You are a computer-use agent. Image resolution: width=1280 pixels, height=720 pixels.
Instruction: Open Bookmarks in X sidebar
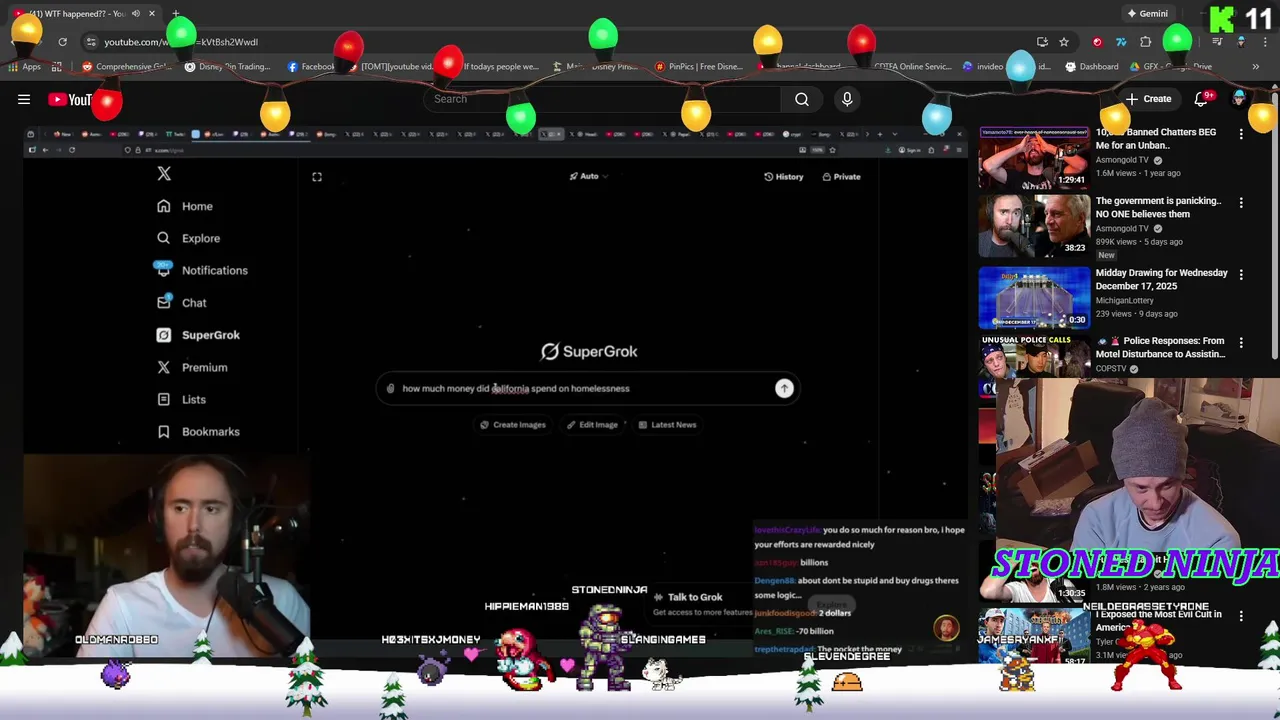click(198, 431)
